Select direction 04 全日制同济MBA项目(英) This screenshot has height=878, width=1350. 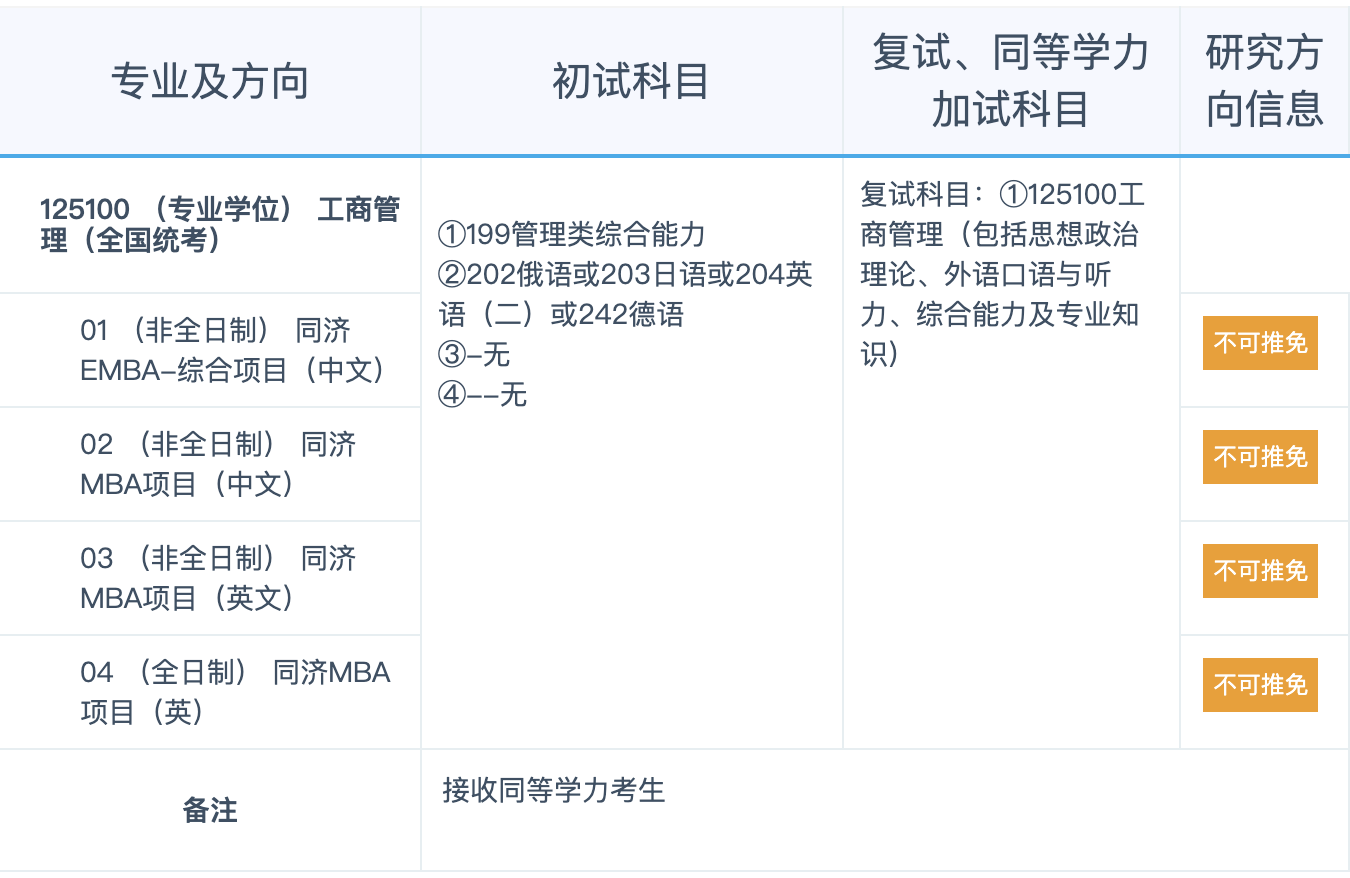tap(235, 692)
